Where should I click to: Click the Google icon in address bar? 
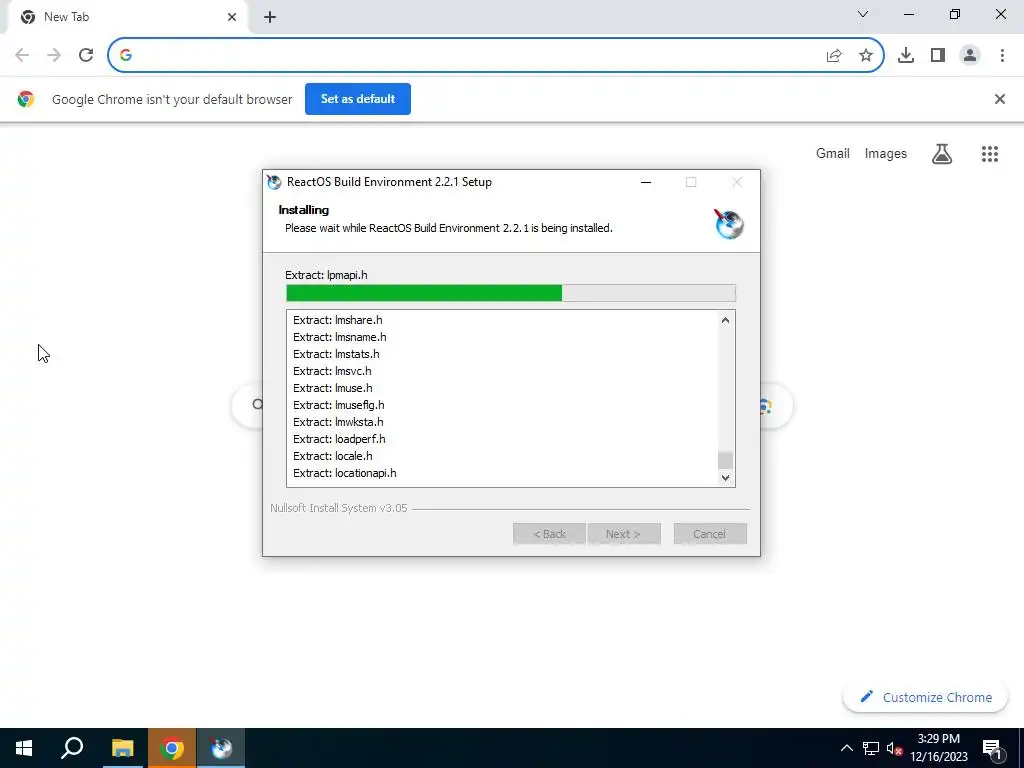pyautogui.click(x=126, y=55)
